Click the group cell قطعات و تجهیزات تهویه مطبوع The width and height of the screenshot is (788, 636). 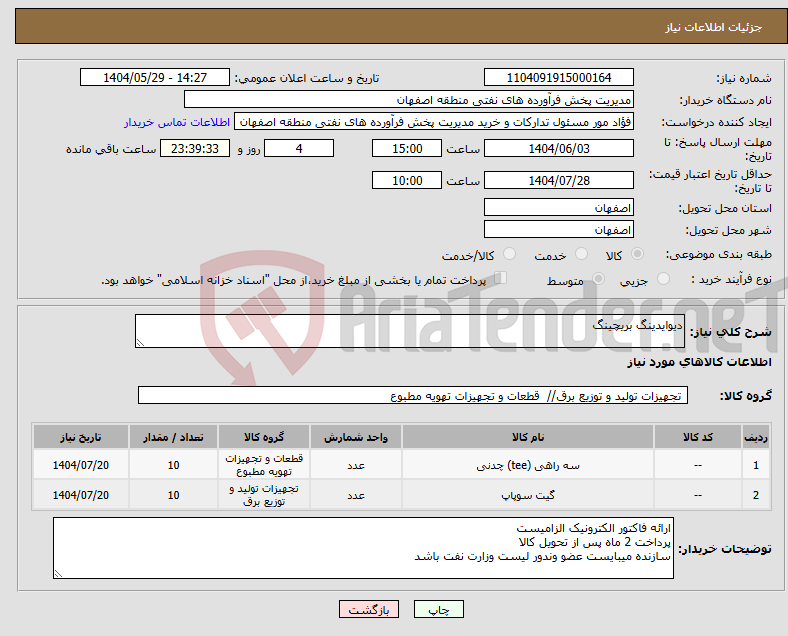tap(264, 465)
